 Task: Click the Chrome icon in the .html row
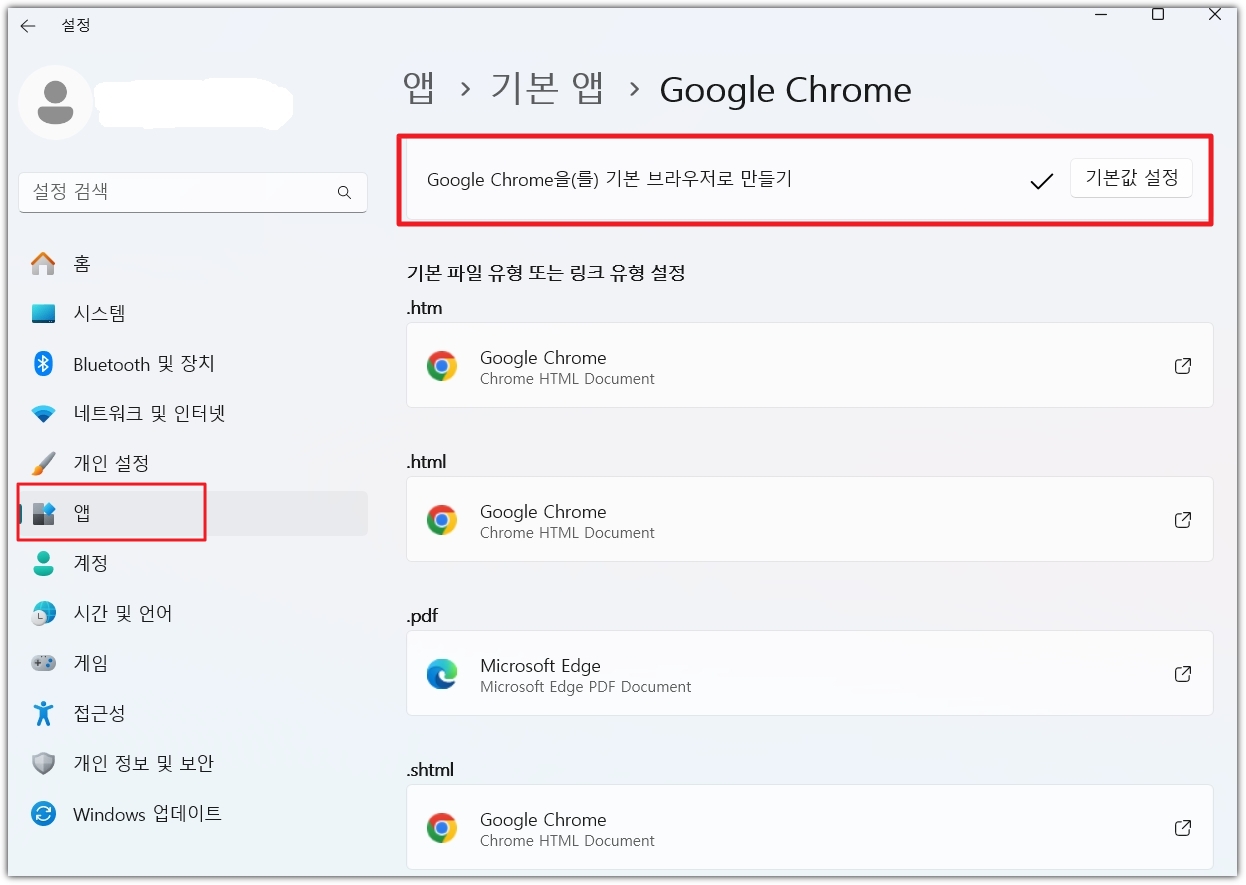(x=442, y=520)
